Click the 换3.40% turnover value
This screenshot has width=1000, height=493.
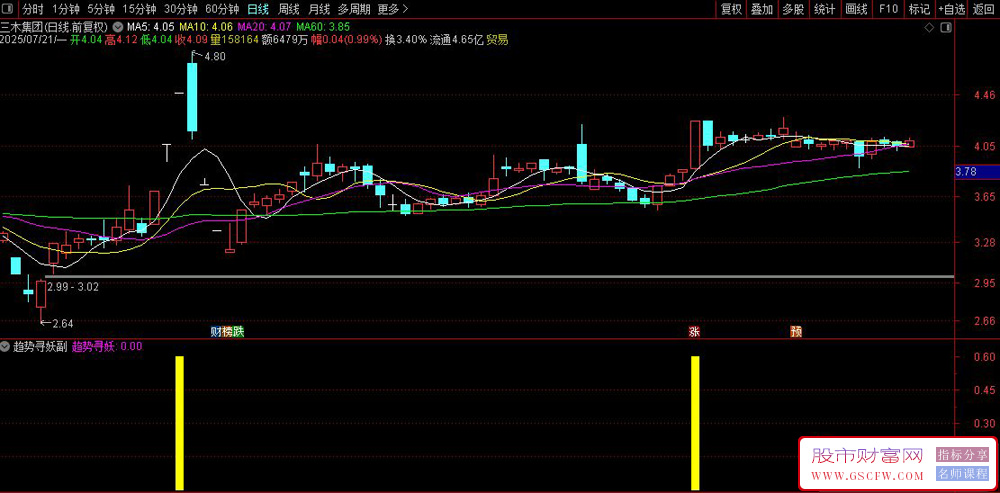click(406, 40)
